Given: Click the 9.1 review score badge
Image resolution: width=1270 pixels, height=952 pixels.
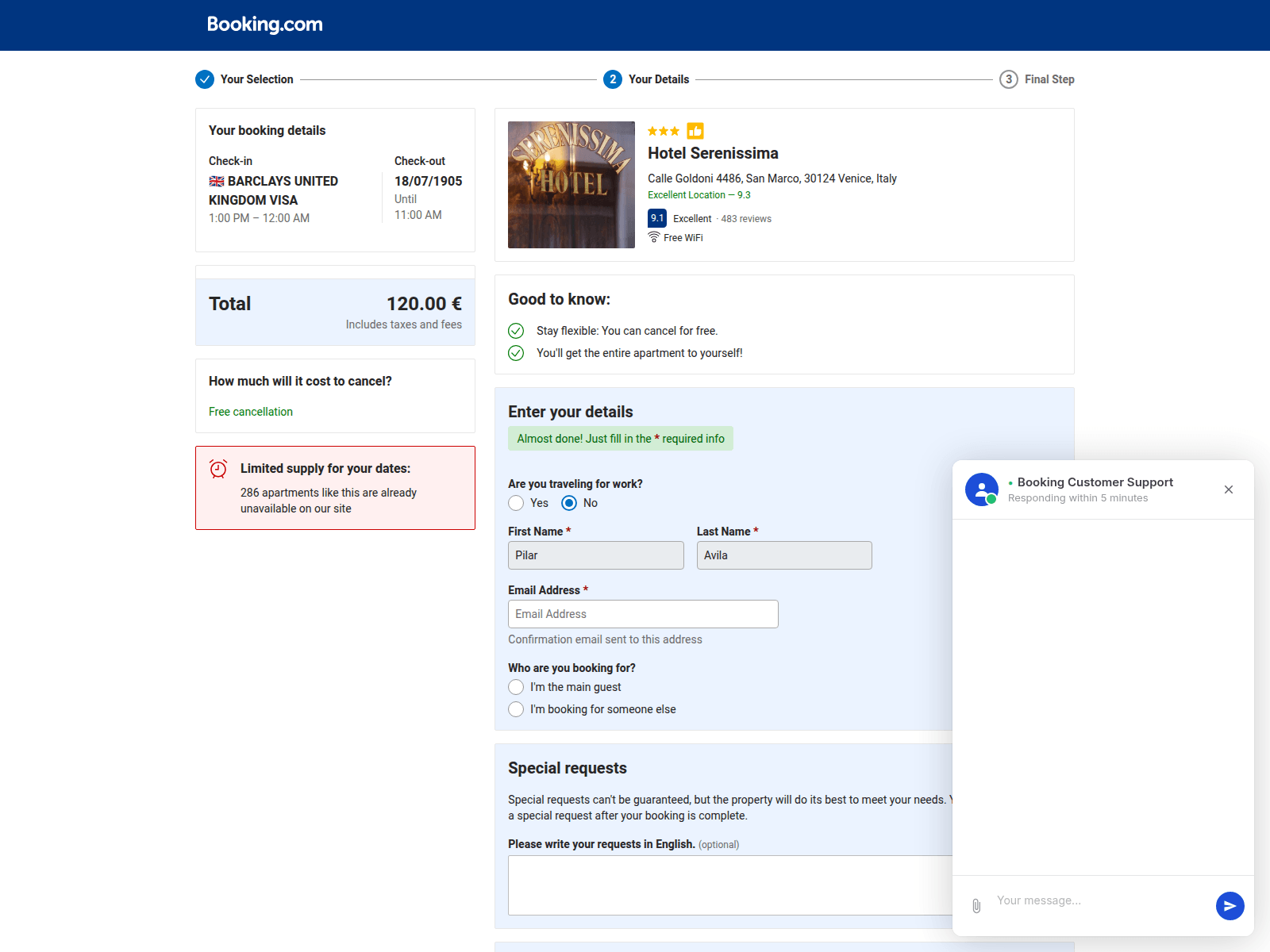Looking at the screenshot, I should click(657, 218).
